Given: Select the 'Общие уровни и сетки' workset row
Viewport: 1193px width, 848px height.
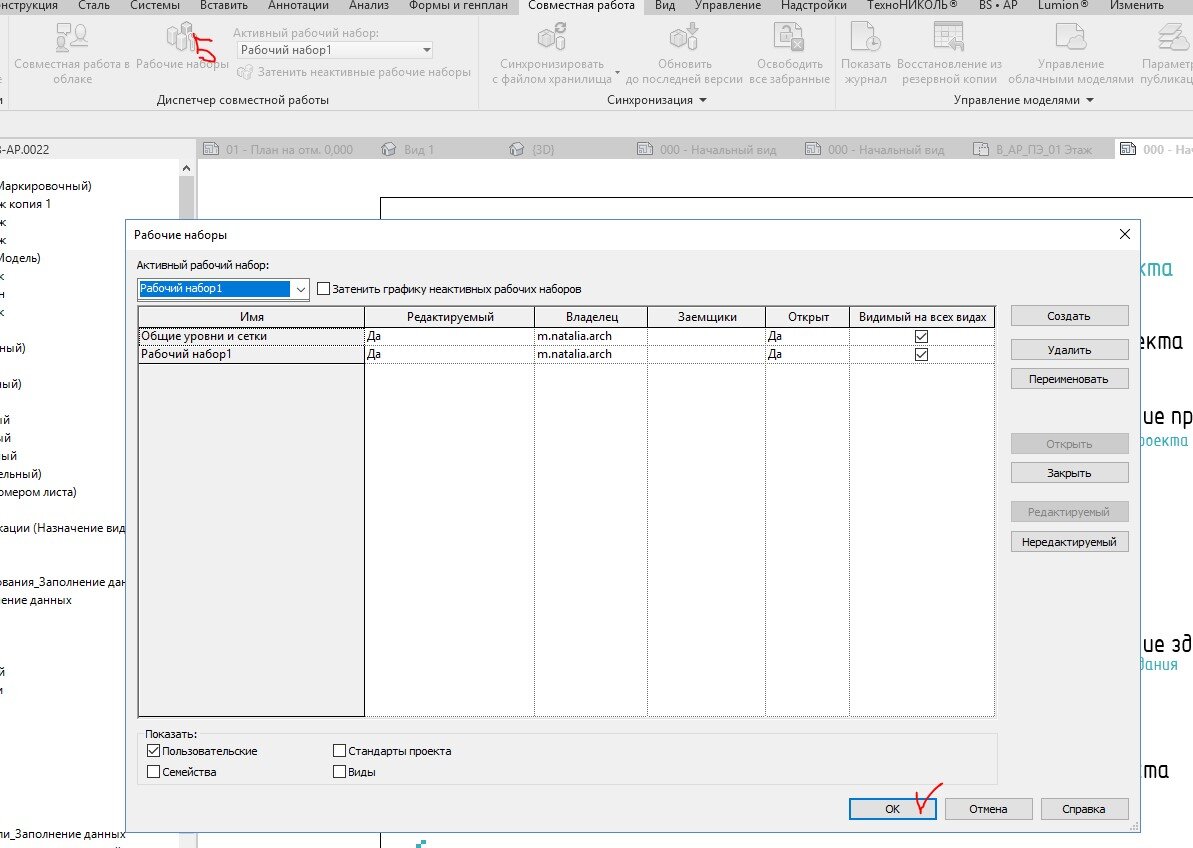Looking at the screenshot, I should (566, 336).
